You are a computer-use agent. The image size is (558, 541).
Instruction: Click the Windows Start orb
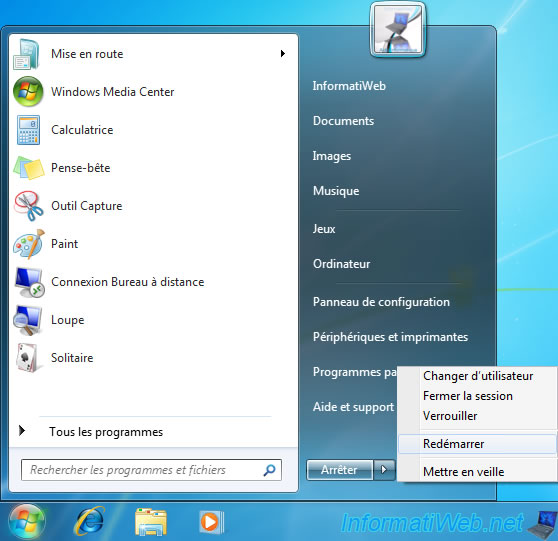pyautogui.click(x=27, y=522)
